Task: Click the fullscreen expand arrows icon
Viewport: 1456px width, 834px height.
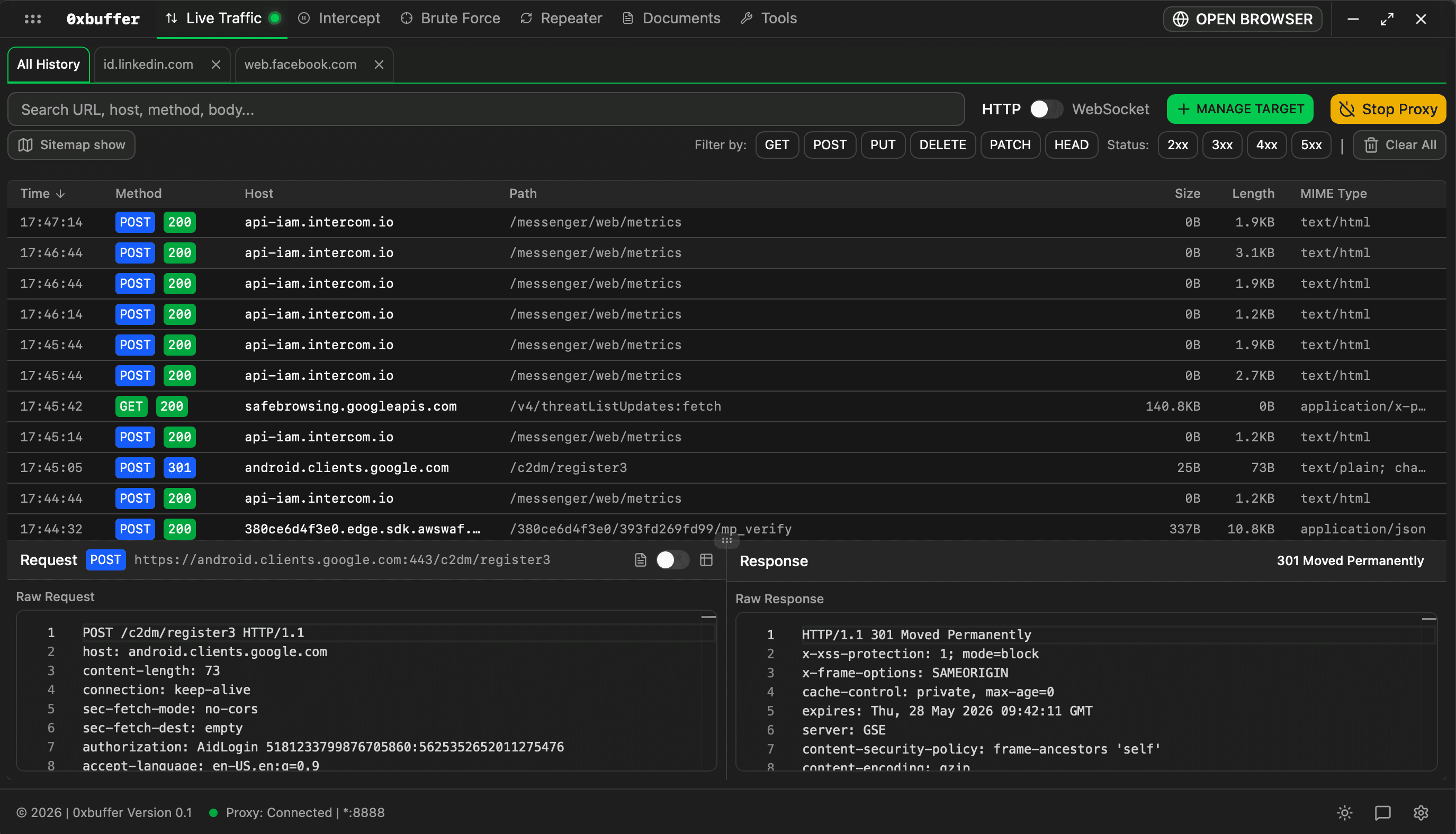Action: pyautogui.click(x=1387, y=19)
